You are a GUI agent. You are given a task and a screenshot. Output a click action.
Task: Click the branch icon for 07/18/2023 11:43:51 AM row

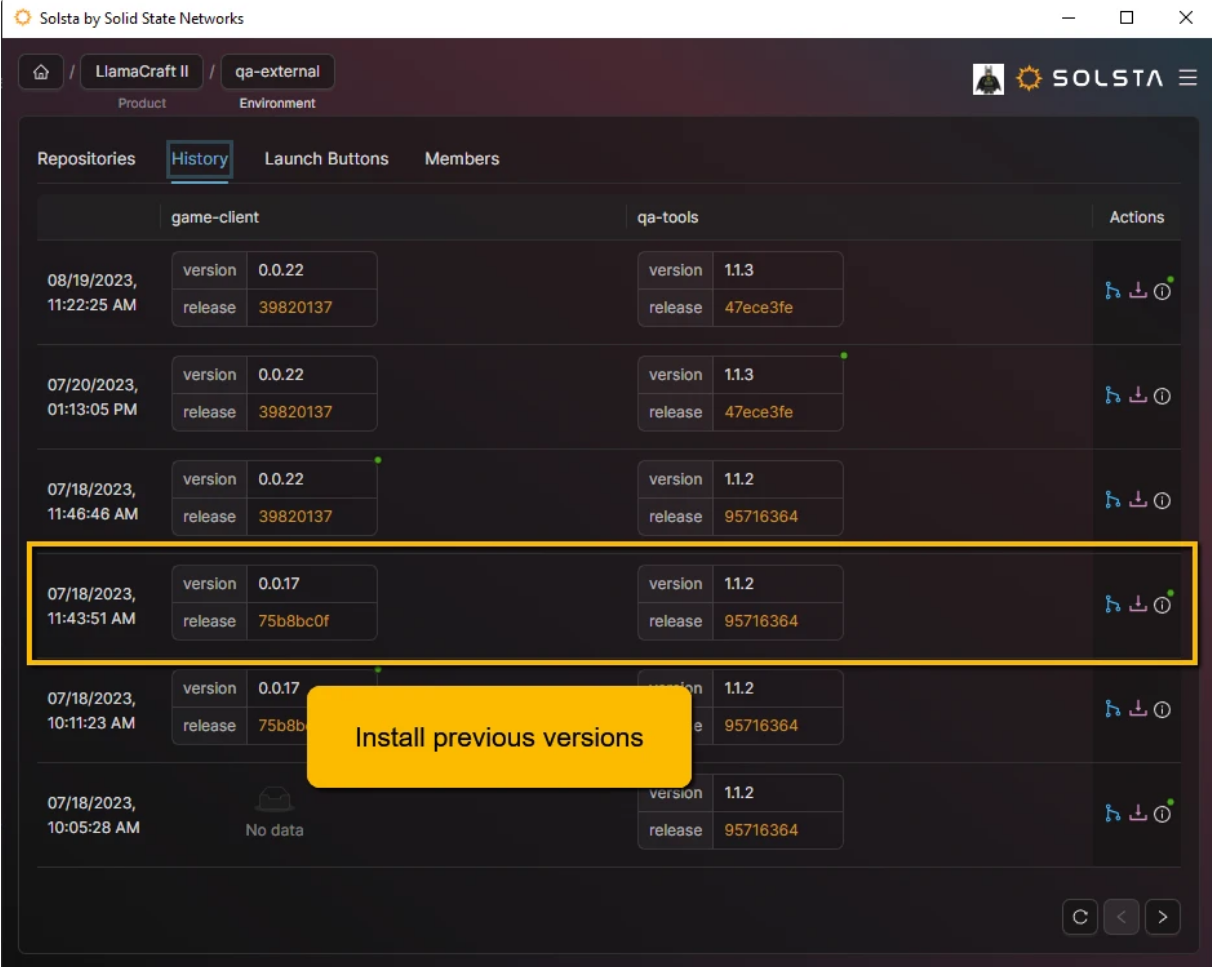[1112, 604]
